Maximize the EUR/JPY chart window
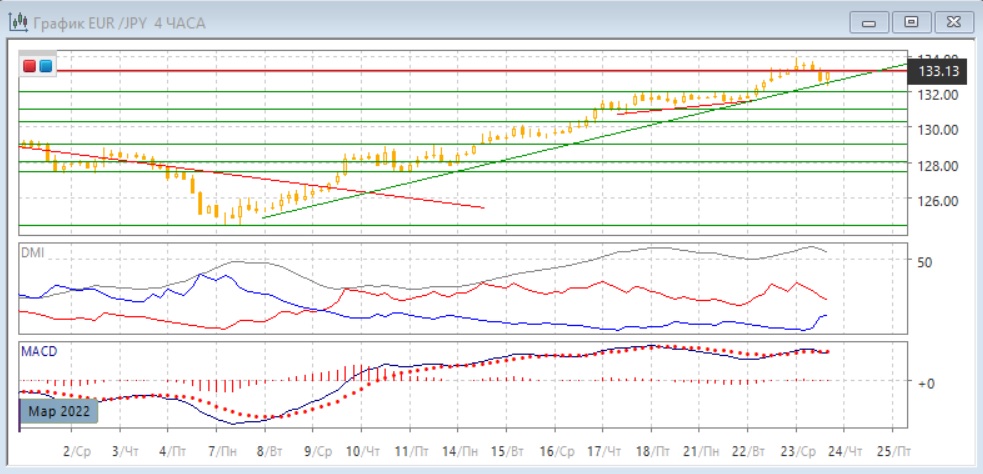The width and height of the screenshot is (983, 474). pos(910,22)
